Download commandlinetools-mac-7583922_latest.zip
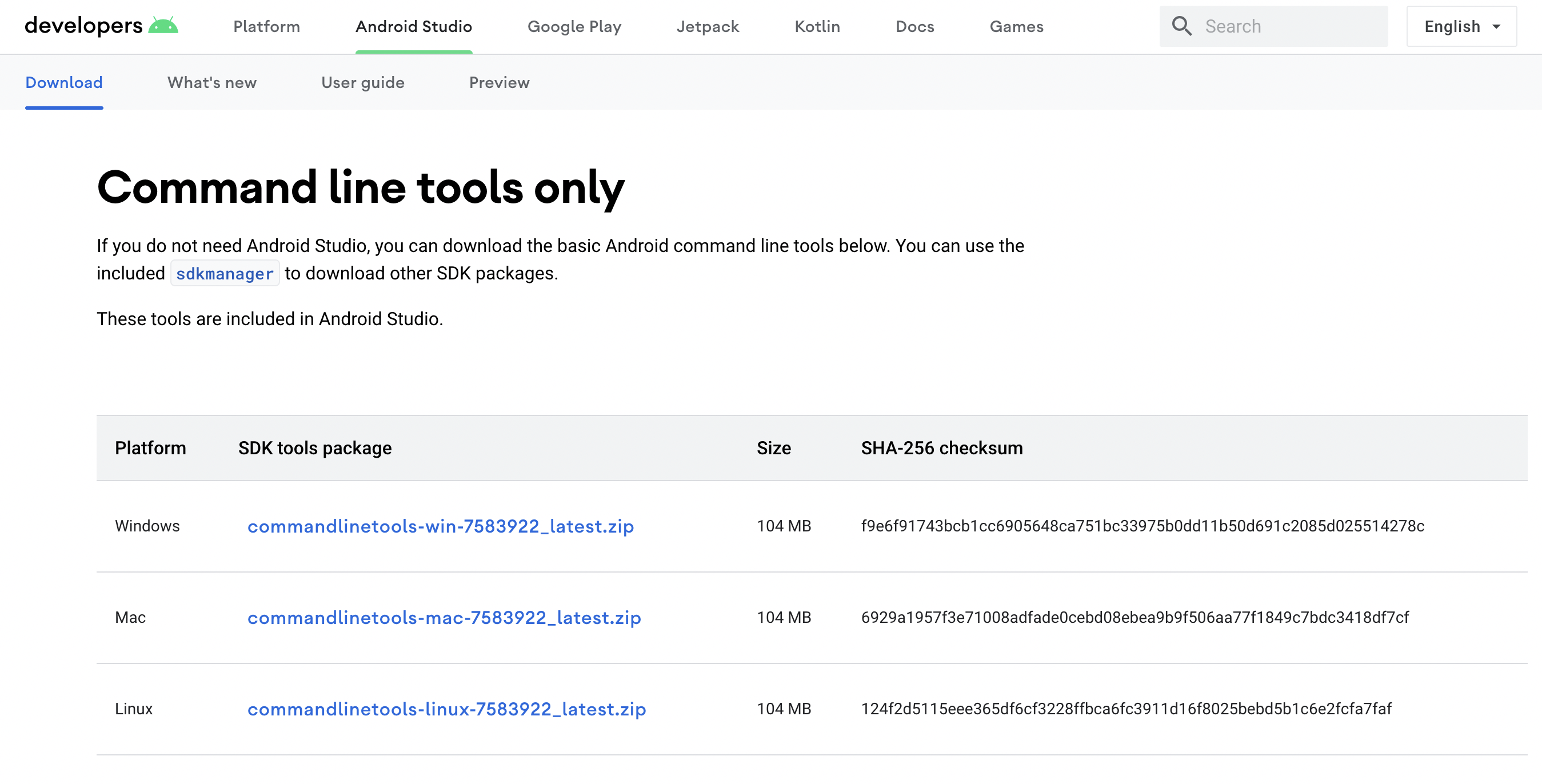Screen dimensions: 1542x784 click(x=444, y=618)
